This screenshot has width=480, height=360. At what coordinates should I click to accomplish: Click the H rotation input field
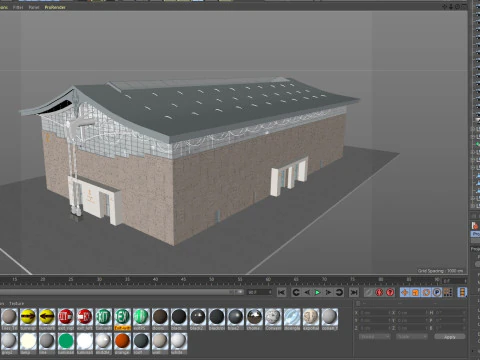[449, 313]
